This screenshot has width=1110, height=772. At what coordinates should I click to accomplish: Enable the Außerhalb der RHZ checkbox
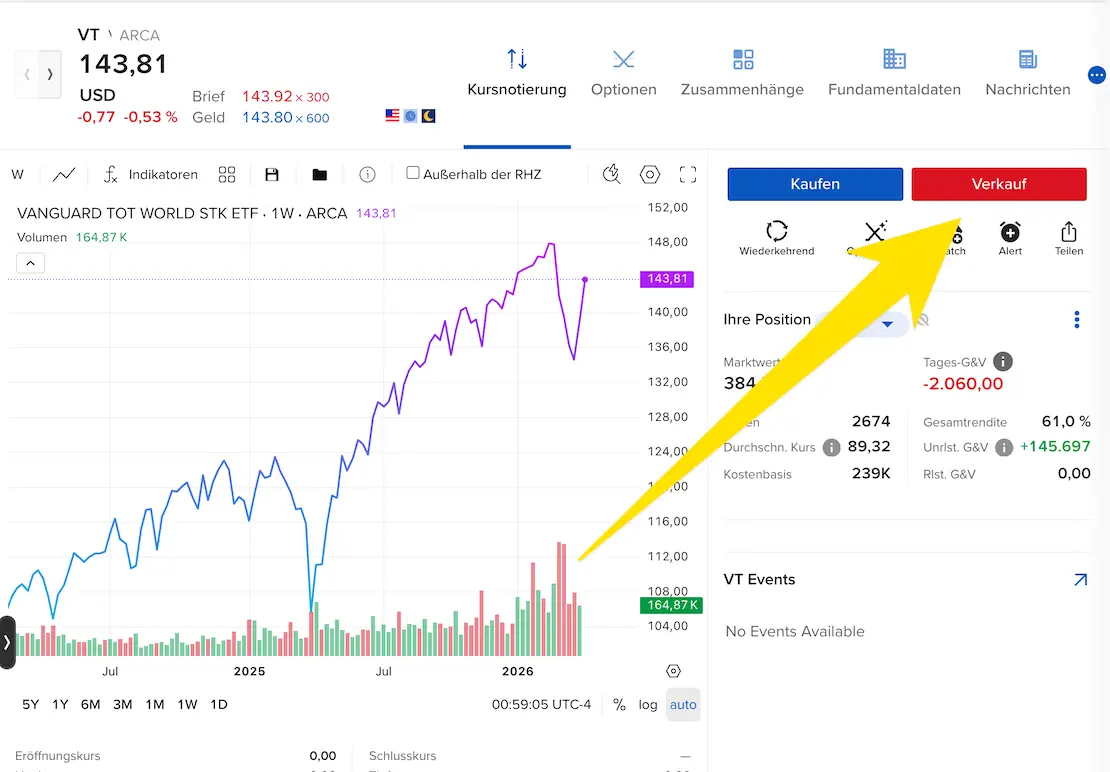(x=413, y=173)
